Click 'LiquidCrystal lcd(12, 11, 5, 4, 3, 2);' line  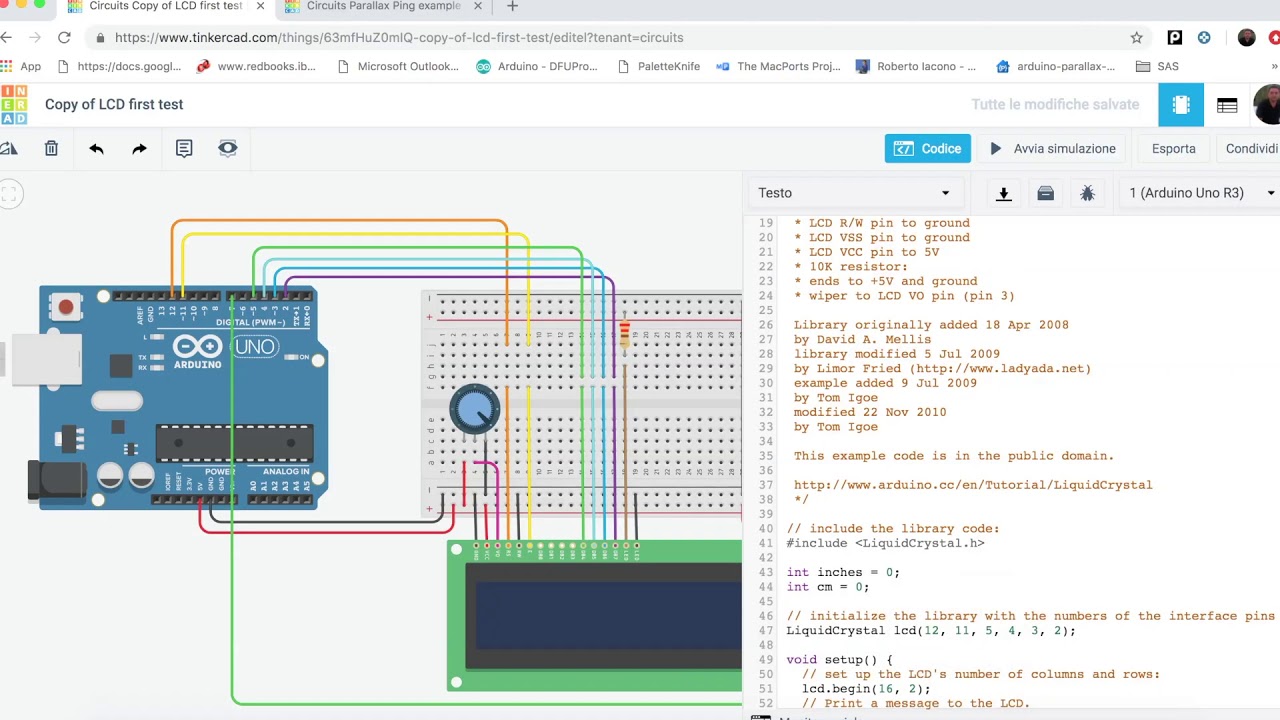tap(931, 630)
